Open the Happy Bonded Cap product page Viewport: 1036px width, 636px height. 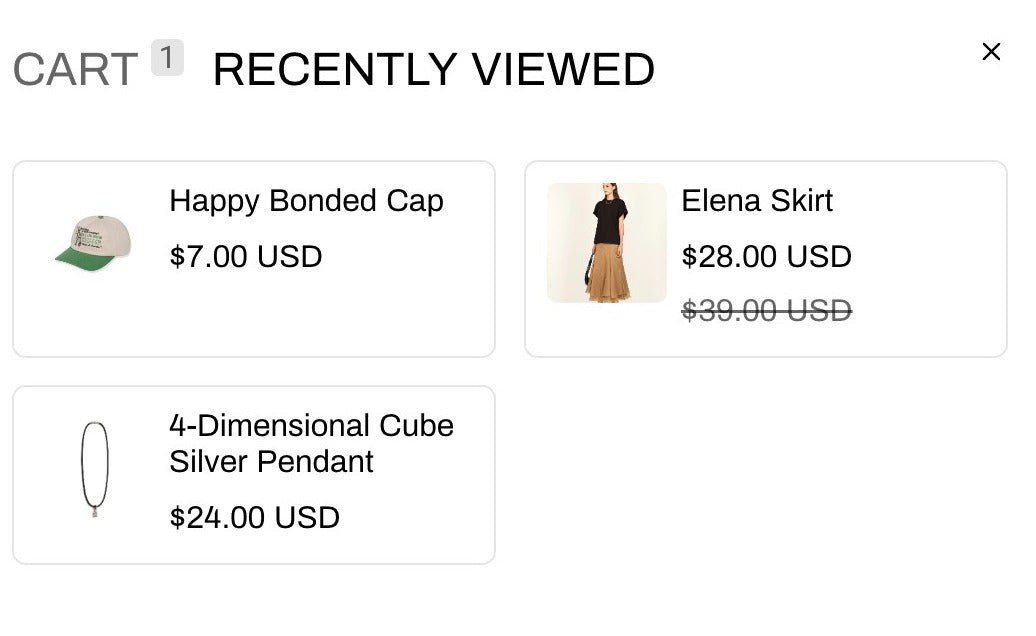[x=306, y=201]
